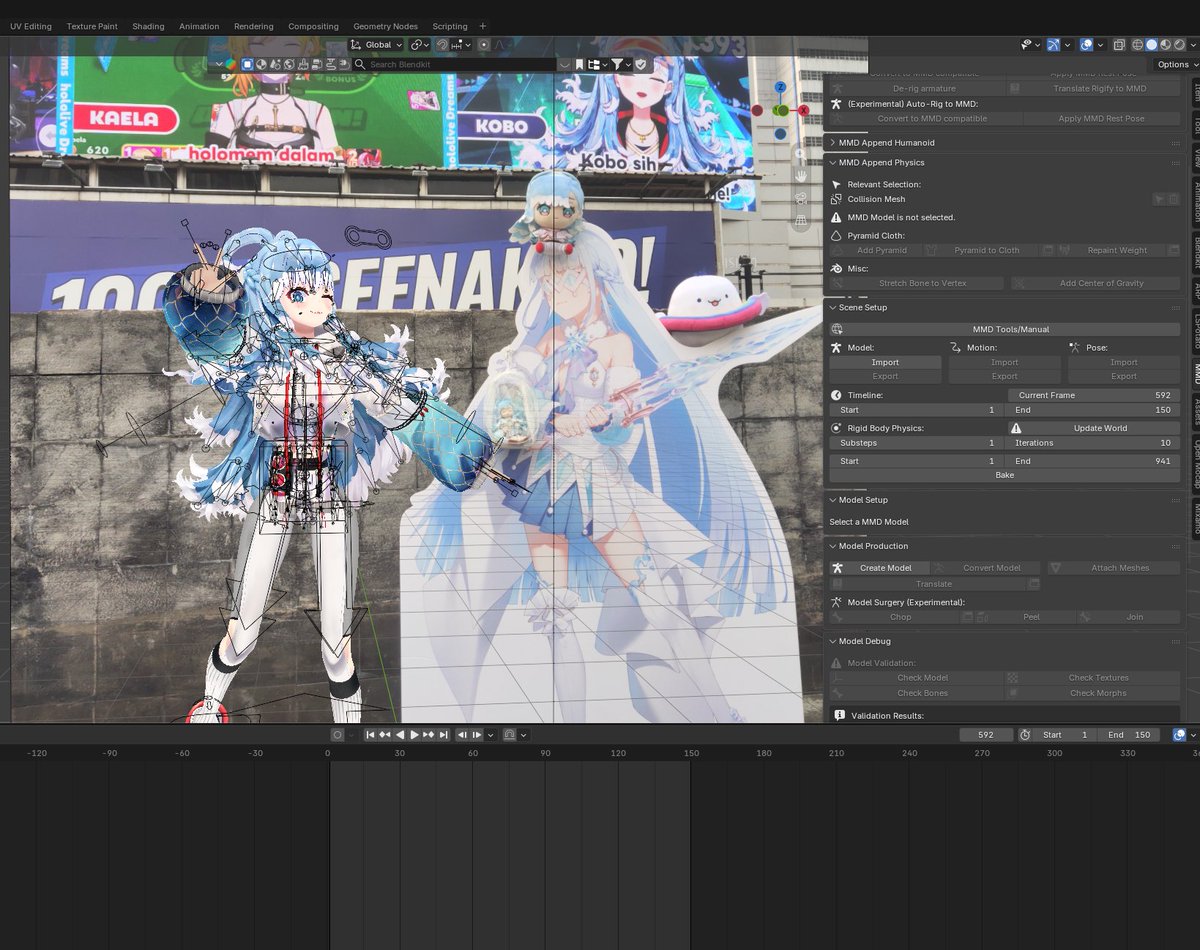
Task: Switch to material preview shading
Action: pos(1165,45)
